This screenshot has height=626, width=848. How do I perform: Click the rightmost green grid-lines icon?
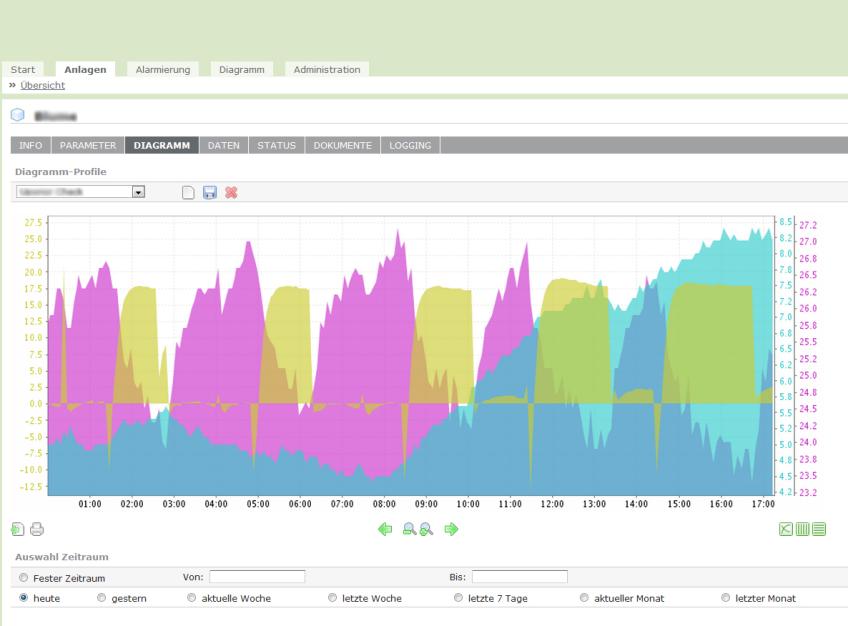[x=819, y=529]
